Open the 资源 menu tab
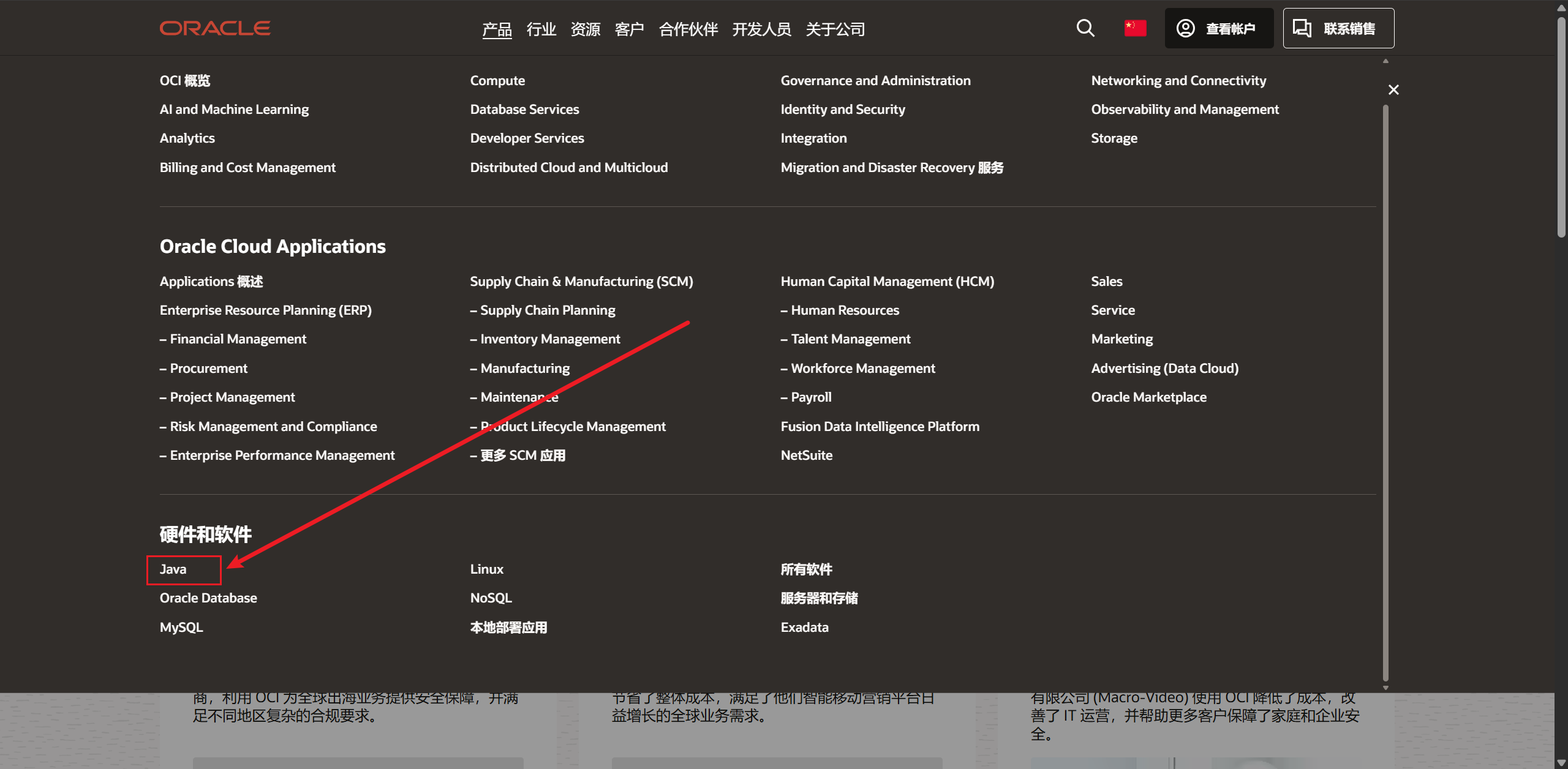This screenshot has height=769, width=1568. point(586,29)
